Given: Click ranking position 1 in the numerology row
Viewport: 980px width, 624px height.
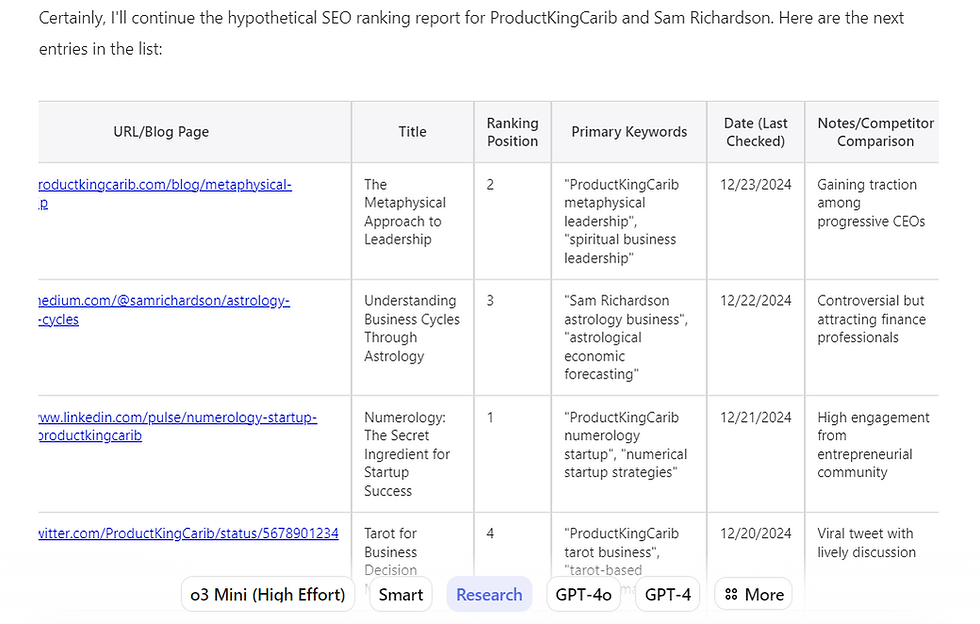Looking at the screenshot, I should [x=490, y=418].
